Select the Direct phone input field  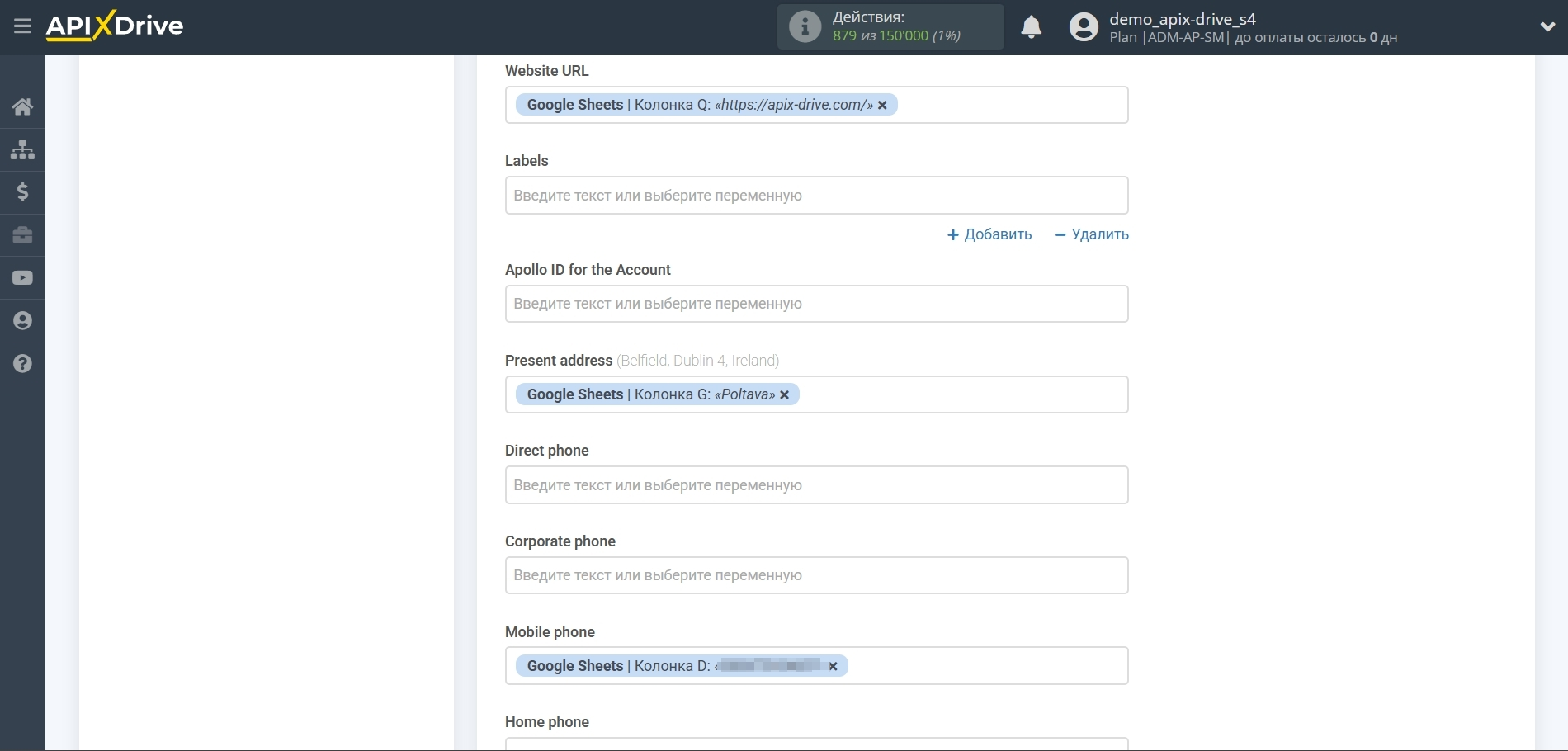(x=815, y=485)
